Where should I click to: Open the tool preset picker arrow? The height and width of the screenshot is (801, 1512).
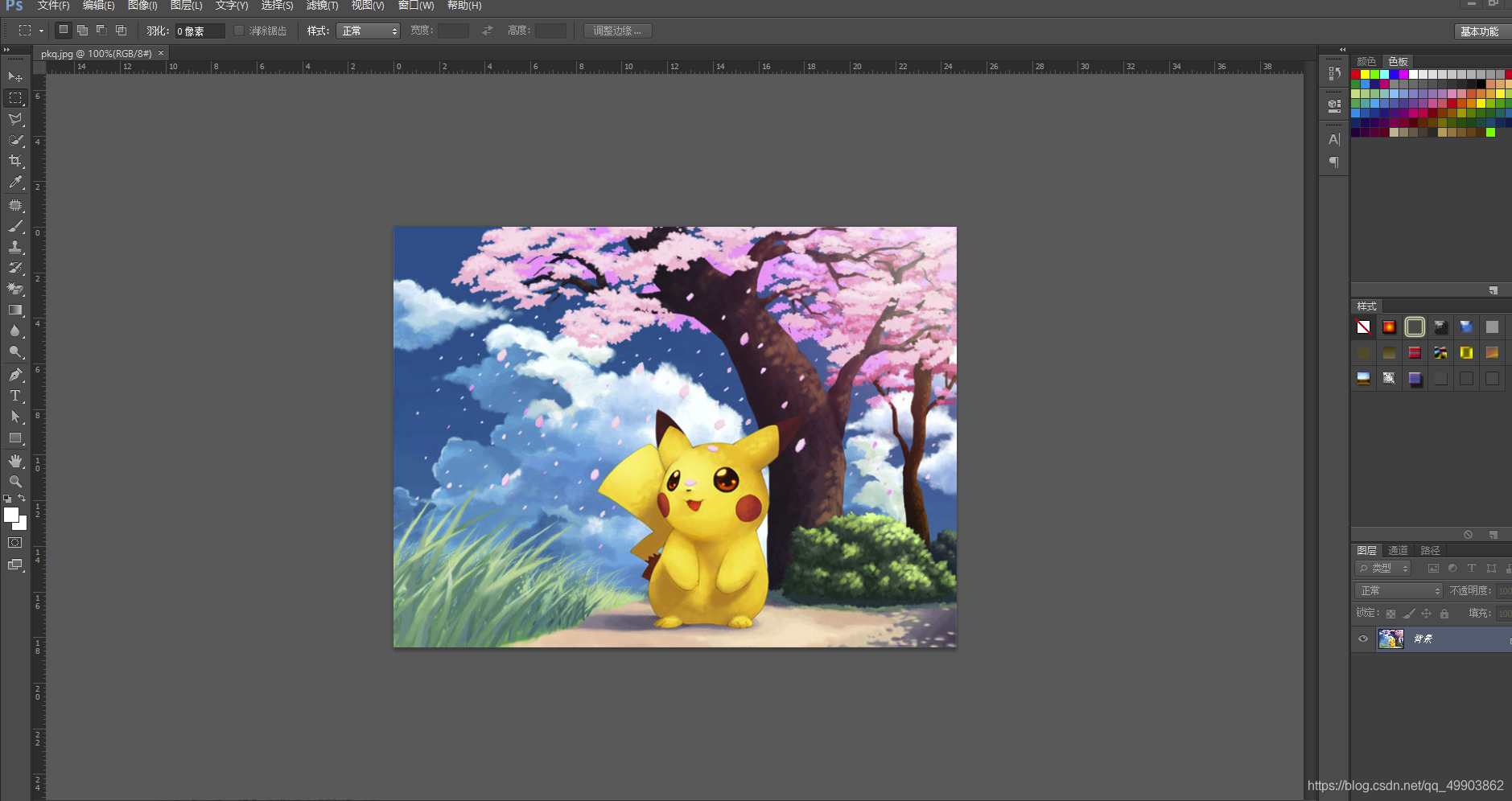41,31
